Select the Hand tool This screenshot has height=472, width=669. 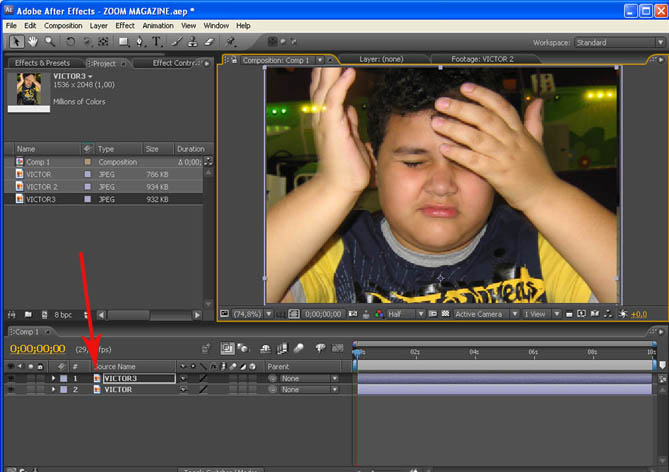click(x=33, y=42)
